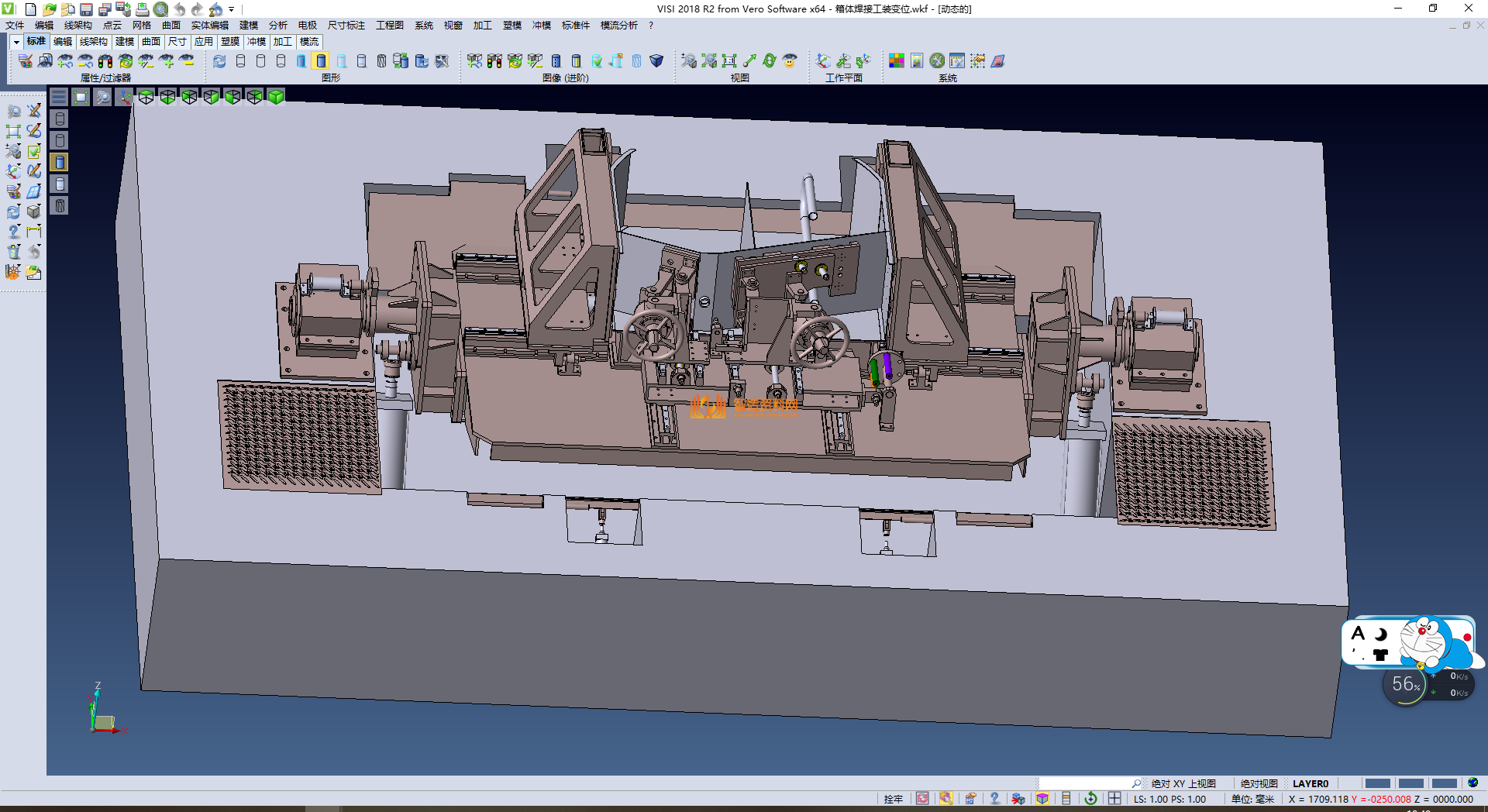Click the 绝对视图 status bar button
Screen dimensions: 1488x812
[1259, 783]
